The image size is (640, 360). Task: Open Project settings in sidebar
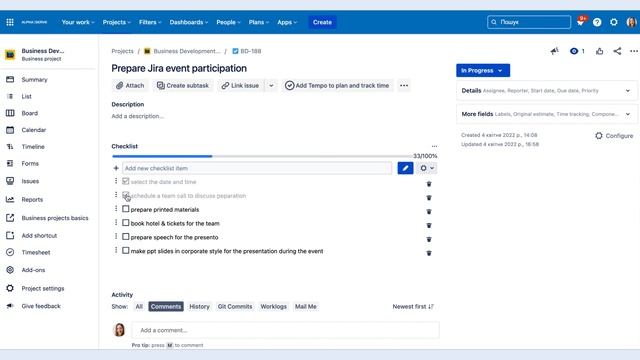[x=42, y=288]
